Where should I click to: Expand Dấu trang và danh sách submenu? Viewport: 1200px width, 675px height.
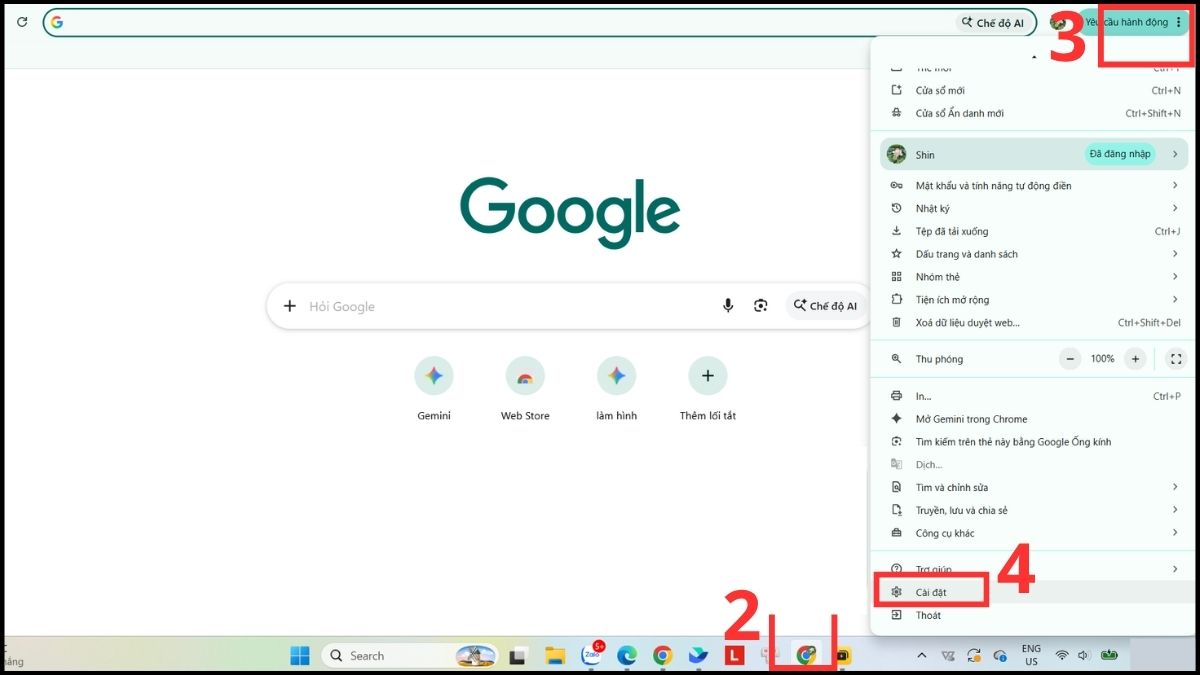(x=1034, y=254)
